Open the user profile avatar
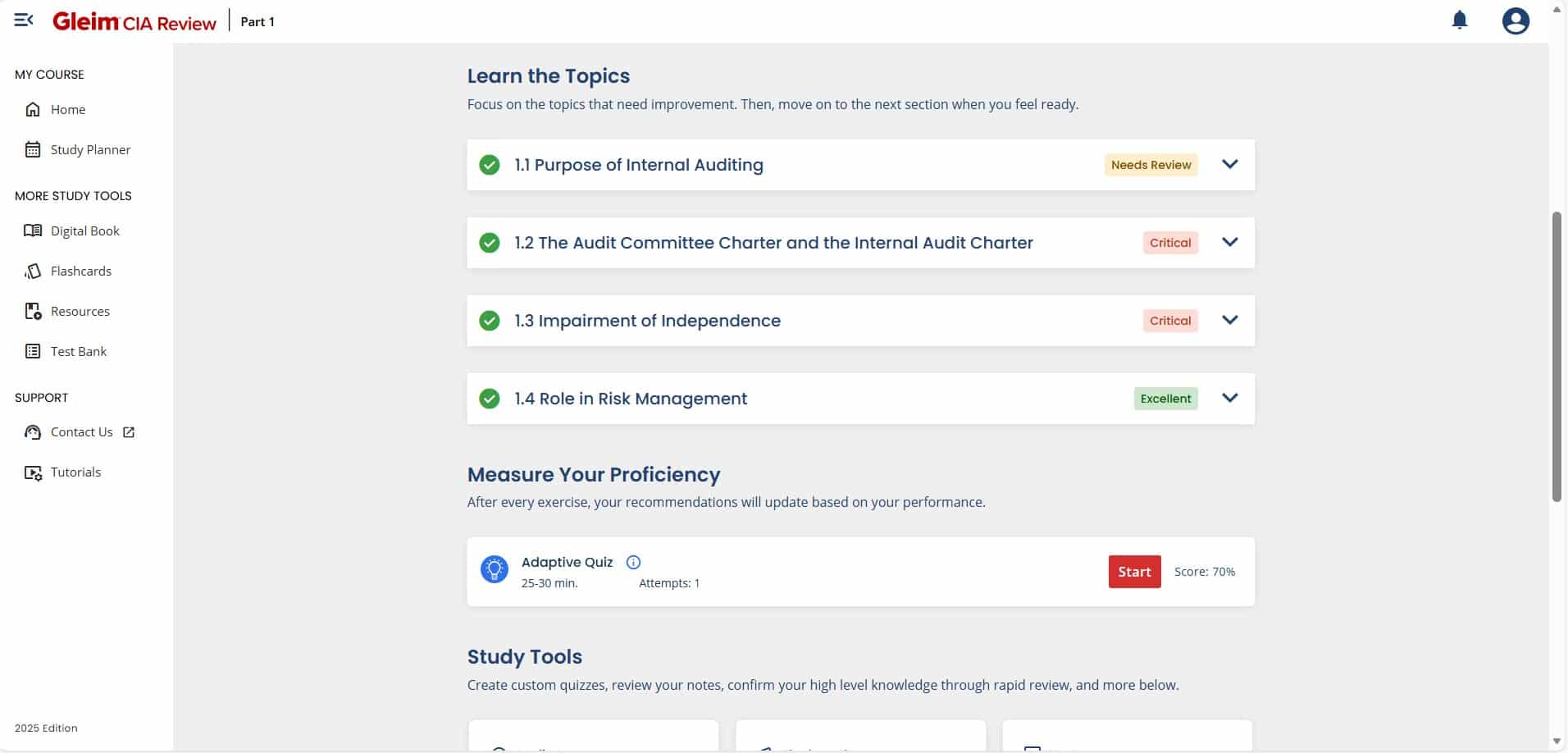This screenshot has width=1568, height=753. pyautogui.click(x=1516, y=21)
